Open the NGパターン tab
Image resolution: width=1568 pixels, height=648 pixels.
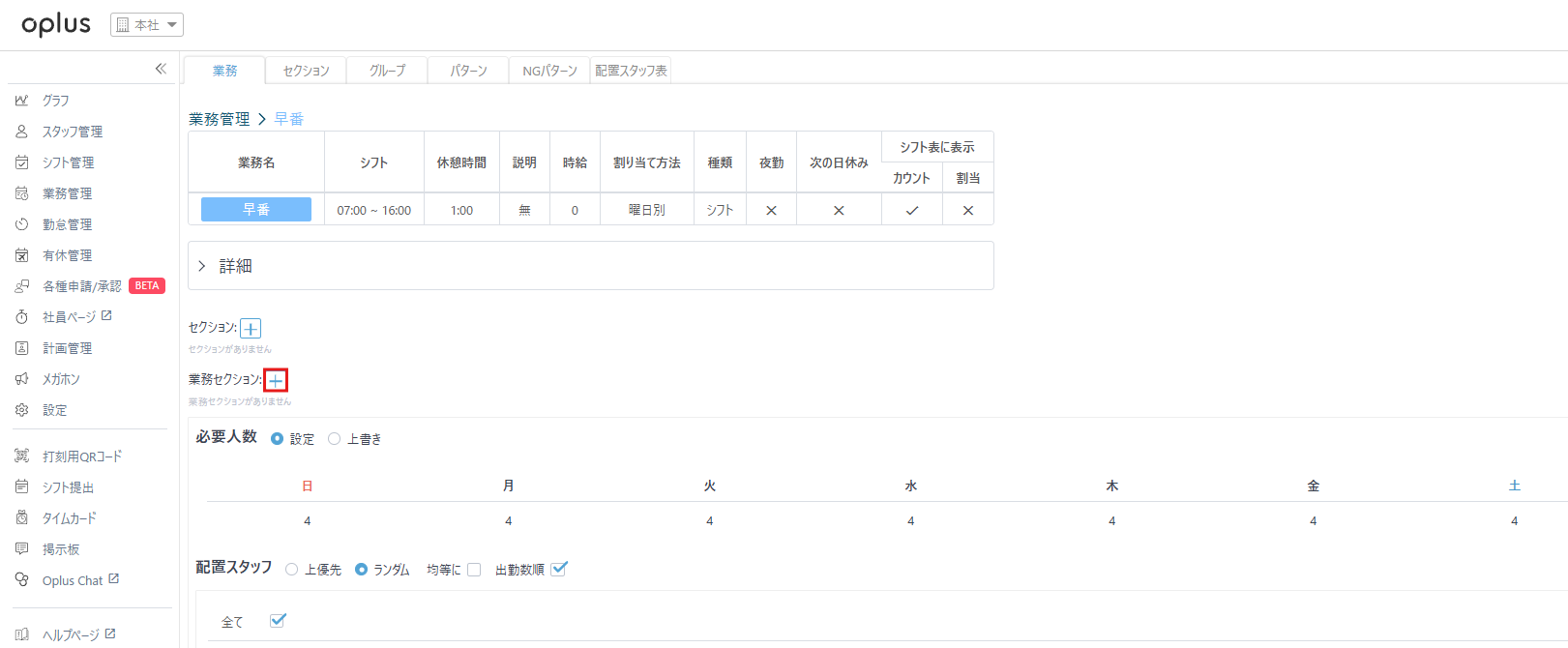(549, 71)
